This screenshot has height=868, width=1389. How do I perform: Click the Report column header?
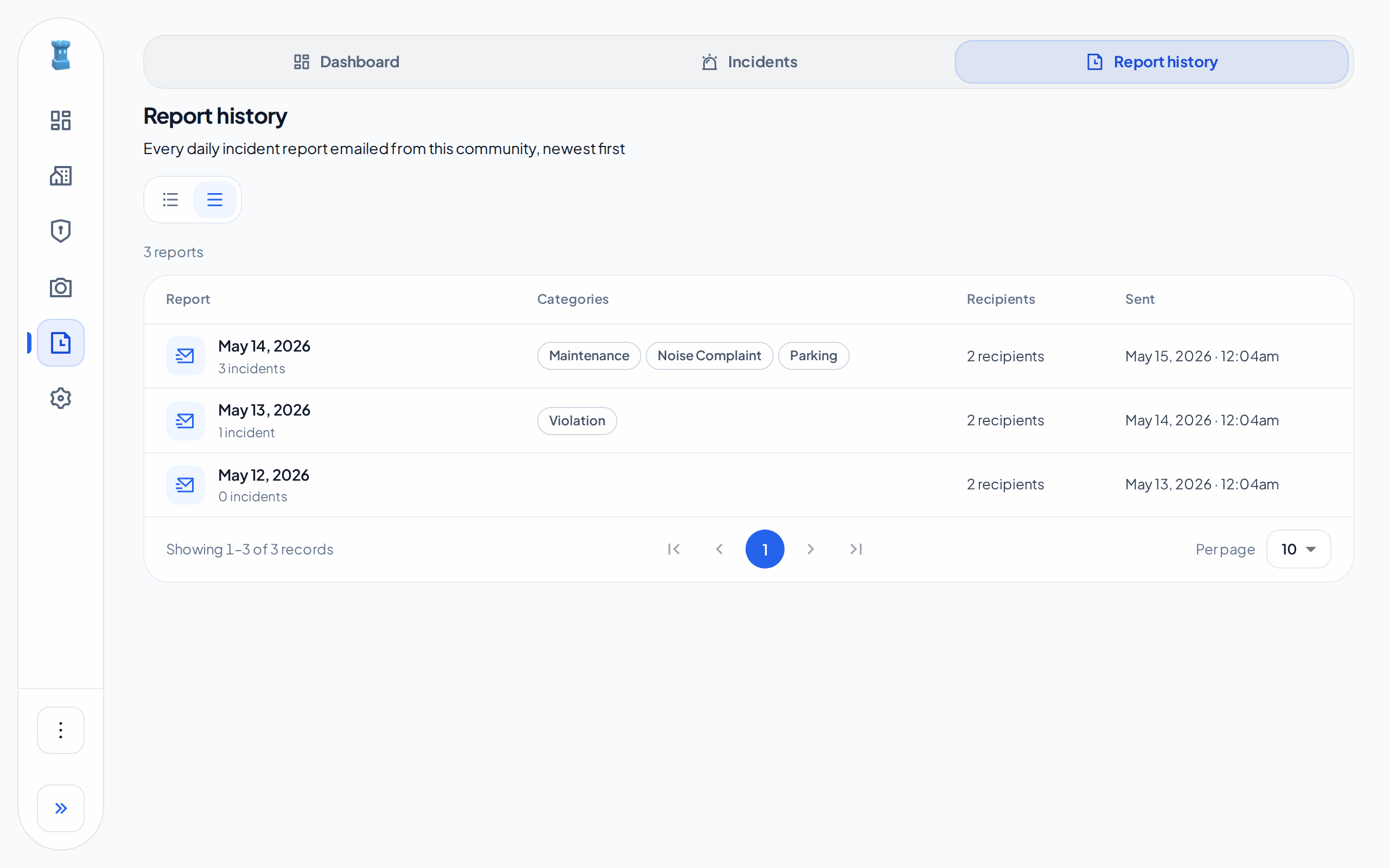(x=188, y=299)
